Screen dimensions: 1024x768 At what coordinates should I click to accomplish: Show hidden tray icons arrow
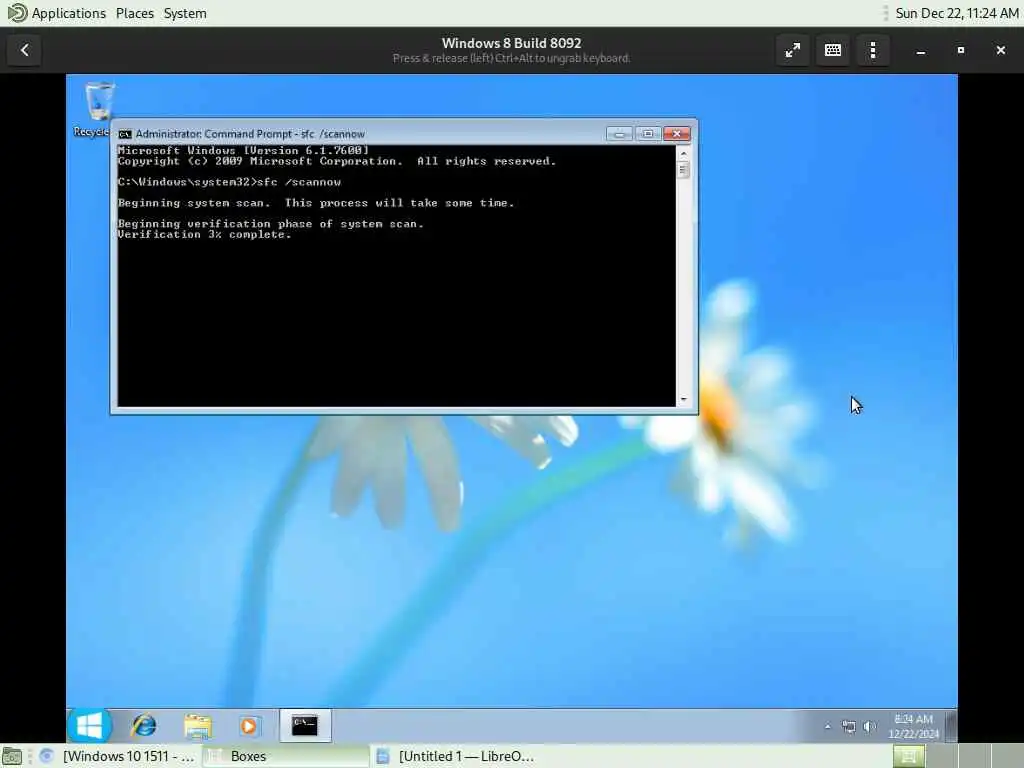pyautogui.click(x=827, y=726)
